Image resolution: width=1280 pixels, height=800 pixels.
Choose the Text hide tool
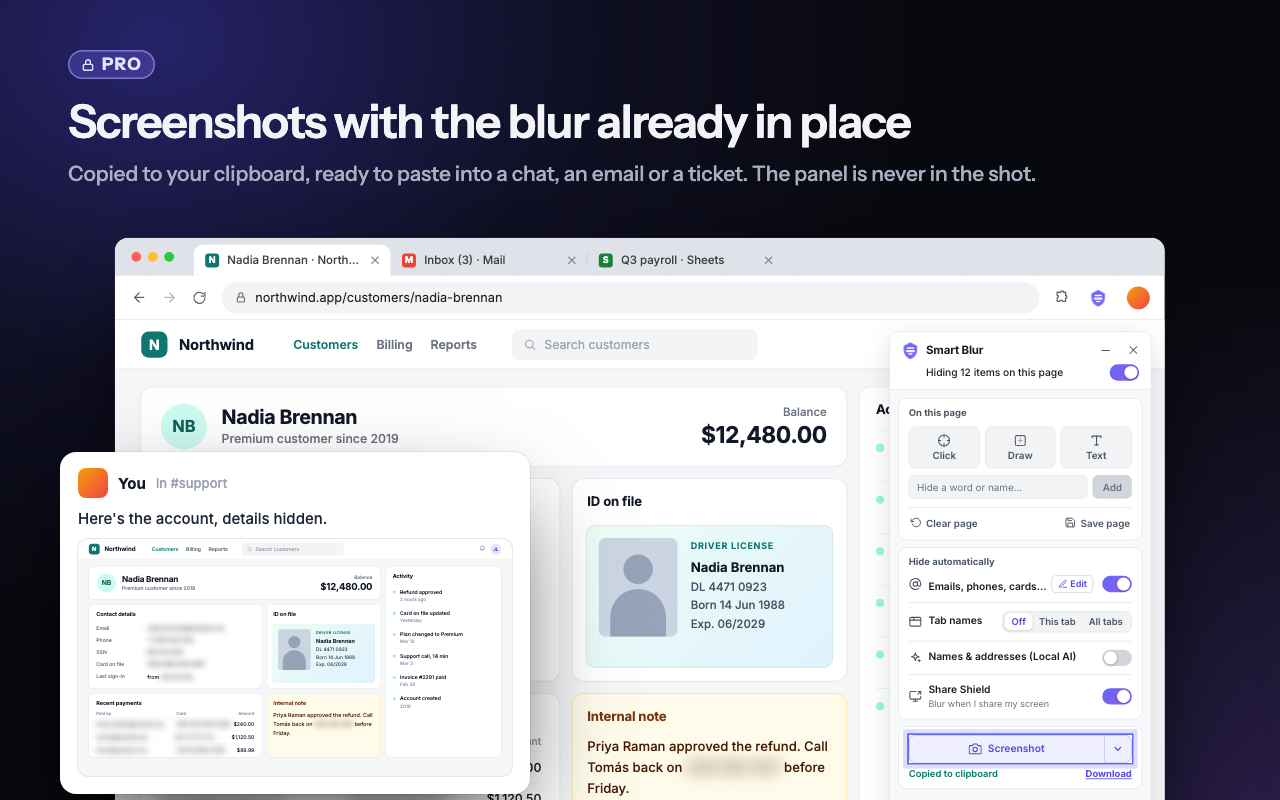[x=1096, y=448]
